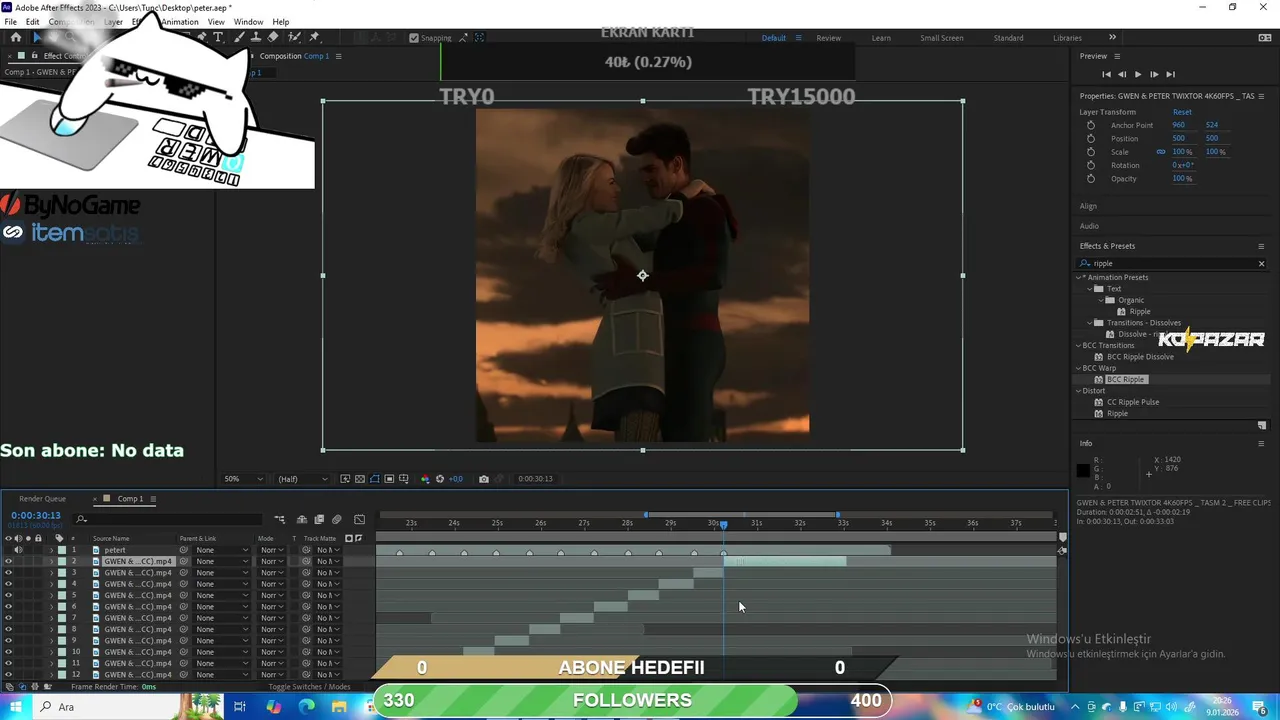Viewport: 1280px width, 720px height.
Task: Click the Anchor Point stopwatch icon
Action: coord(1091,125)
